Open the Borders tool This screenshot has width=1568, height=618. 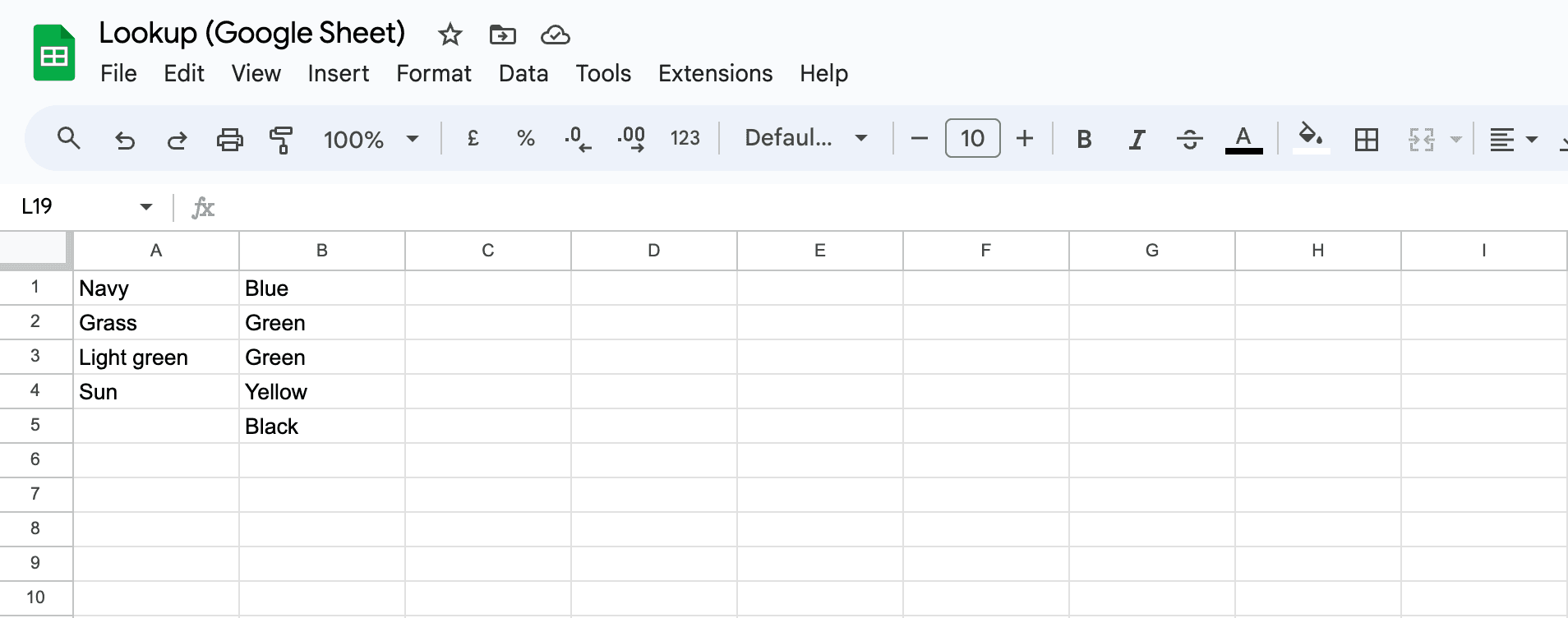[x=1367, y=139]
